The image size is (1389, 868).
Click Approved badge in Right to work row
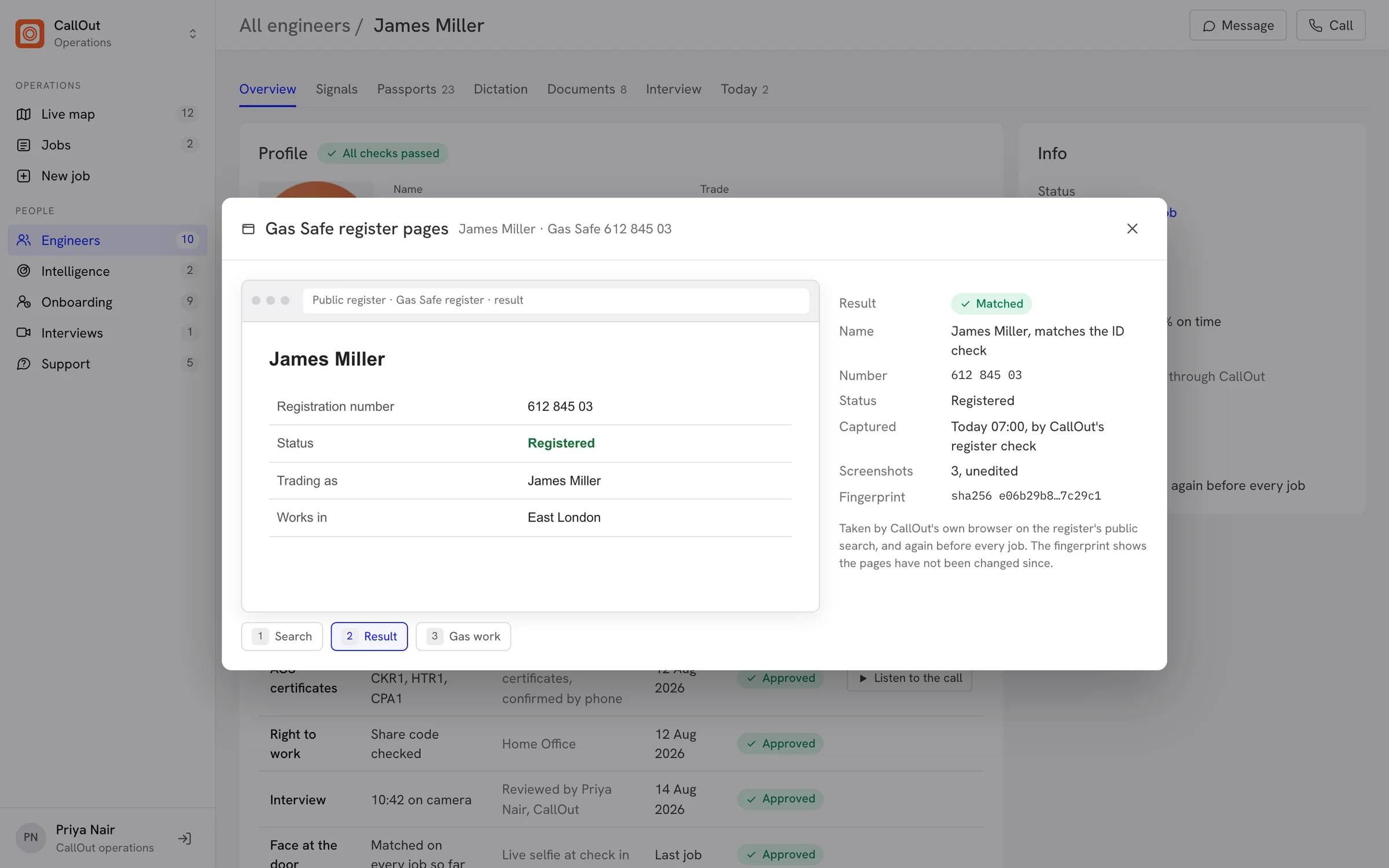click(x=780, y=744)
